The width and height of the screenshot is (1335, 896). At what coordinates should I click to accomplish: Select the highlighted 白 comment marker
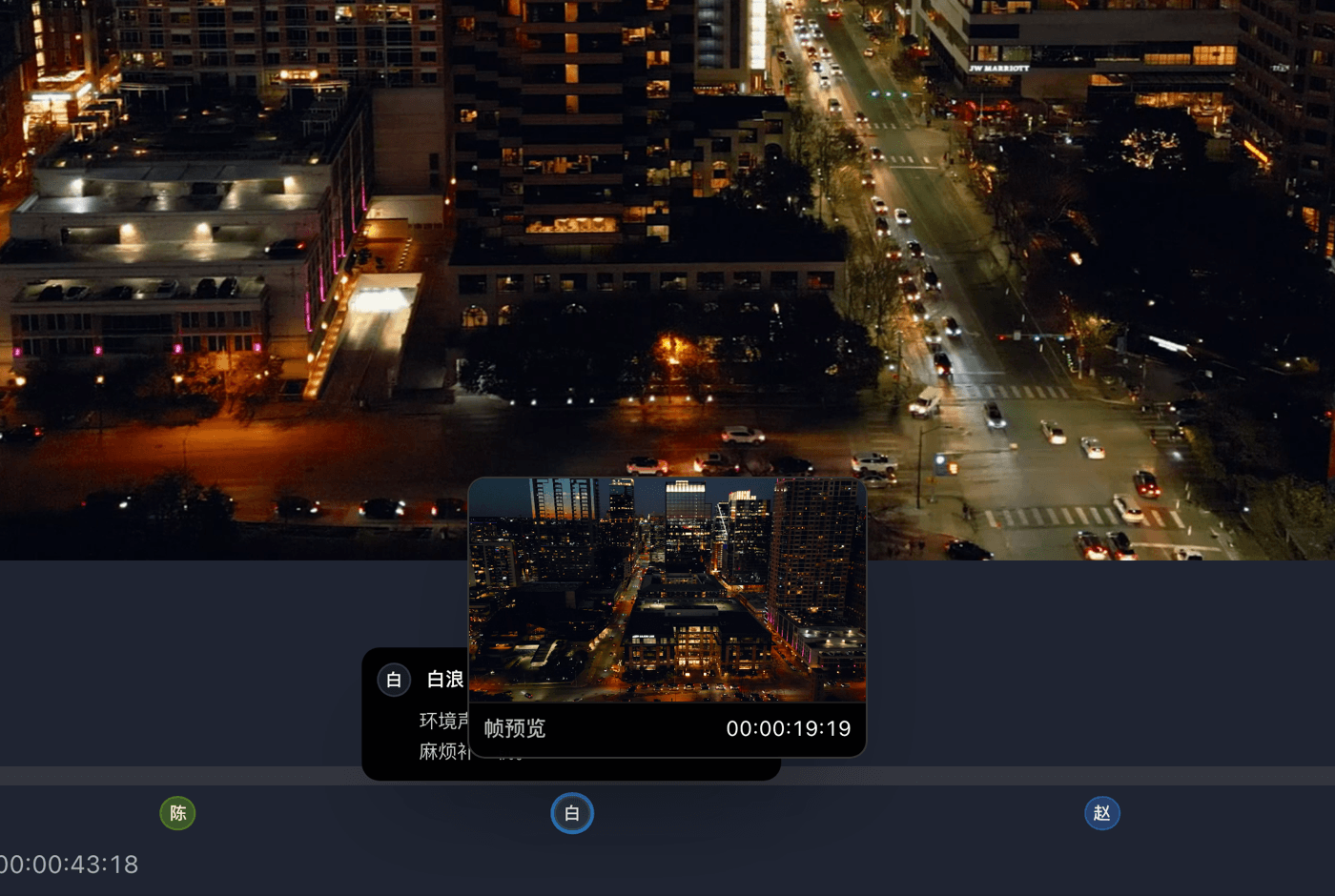(572, 813)
